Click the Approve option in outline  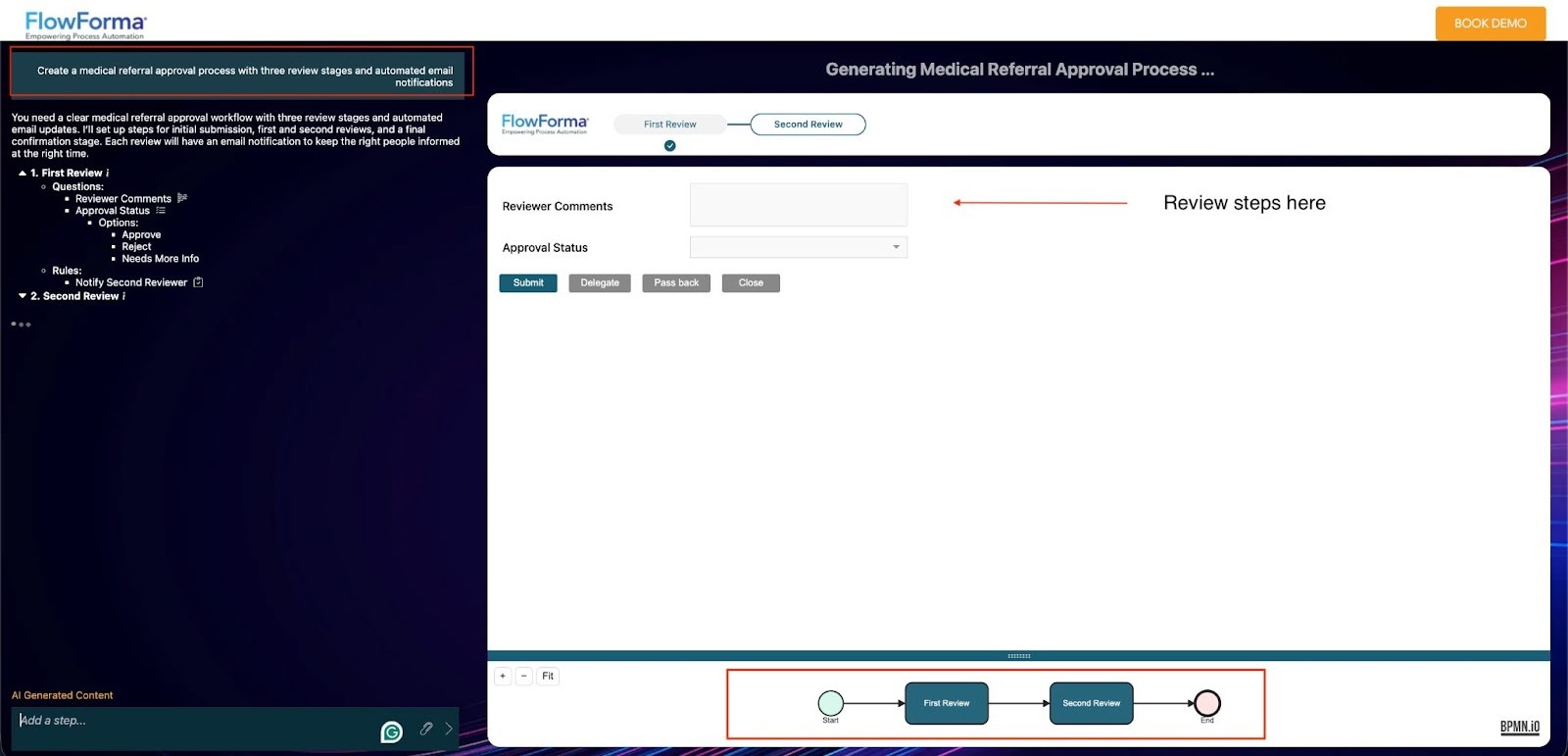click(x=141, y=235)
